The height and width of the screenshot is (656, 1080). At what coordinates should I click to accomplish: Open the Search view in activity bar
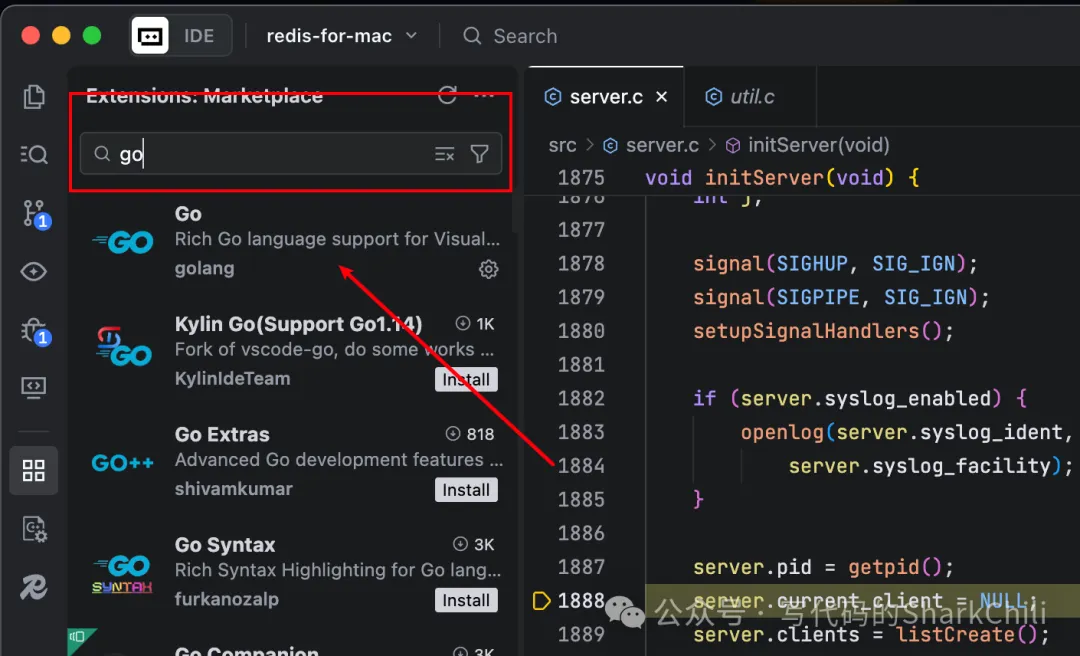coord(34,154)
